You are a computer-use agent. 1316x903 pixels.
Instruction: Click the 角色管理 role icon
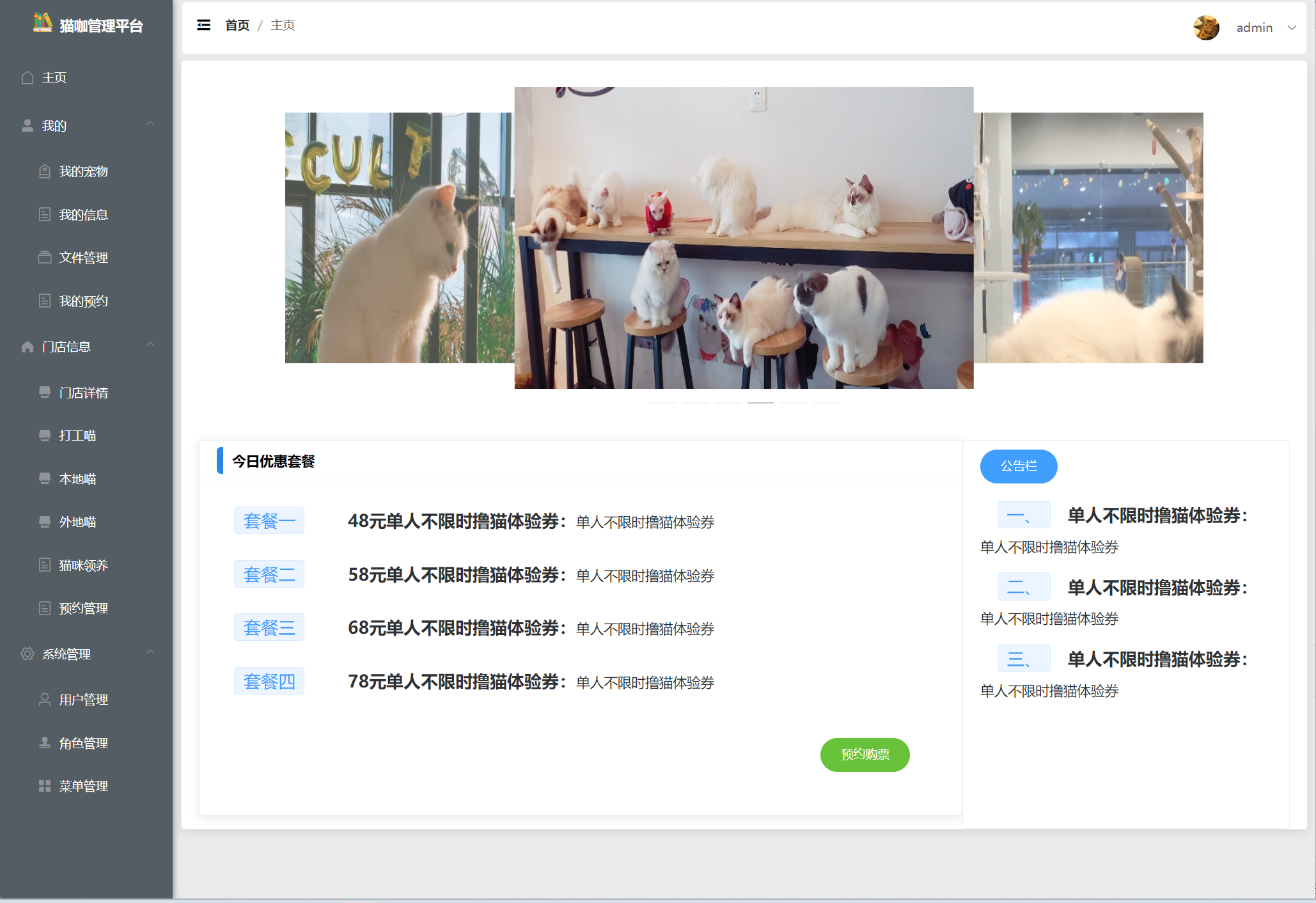[x=45, y=743]
